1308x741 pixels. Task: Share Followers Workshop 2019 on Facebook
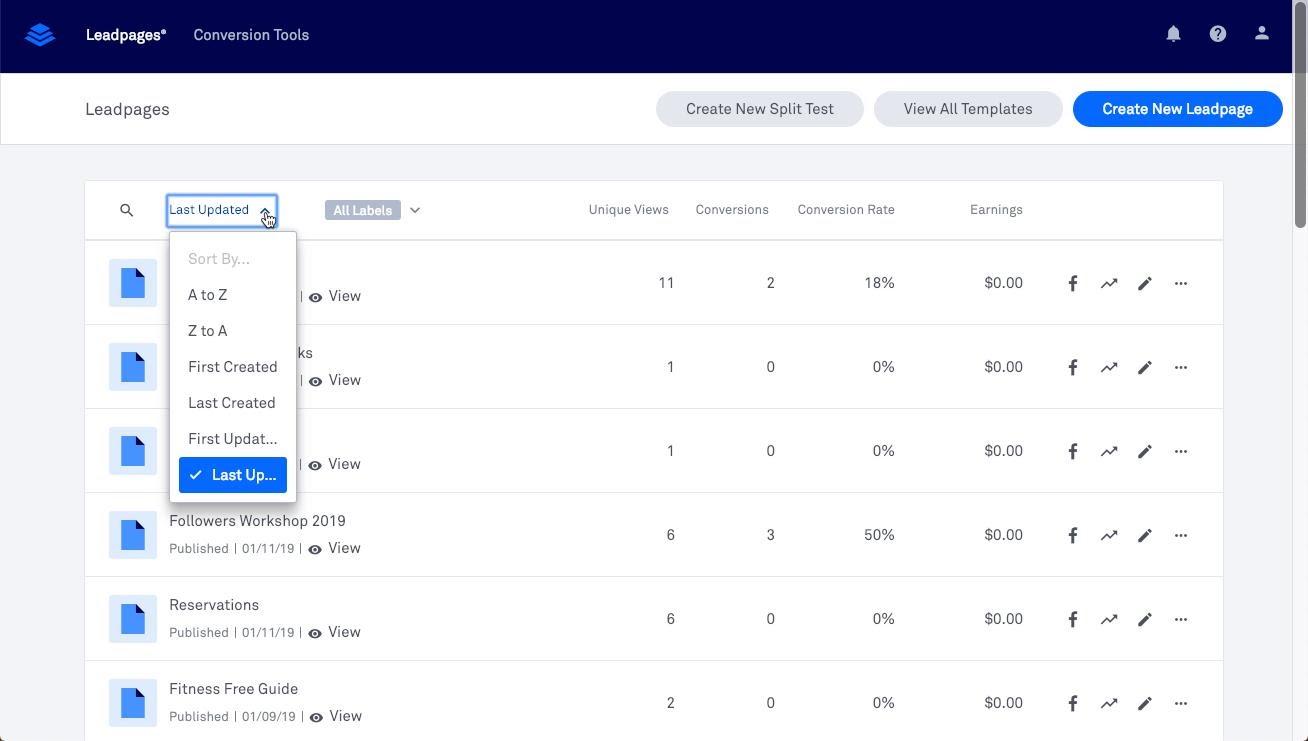click(1072, 535)
